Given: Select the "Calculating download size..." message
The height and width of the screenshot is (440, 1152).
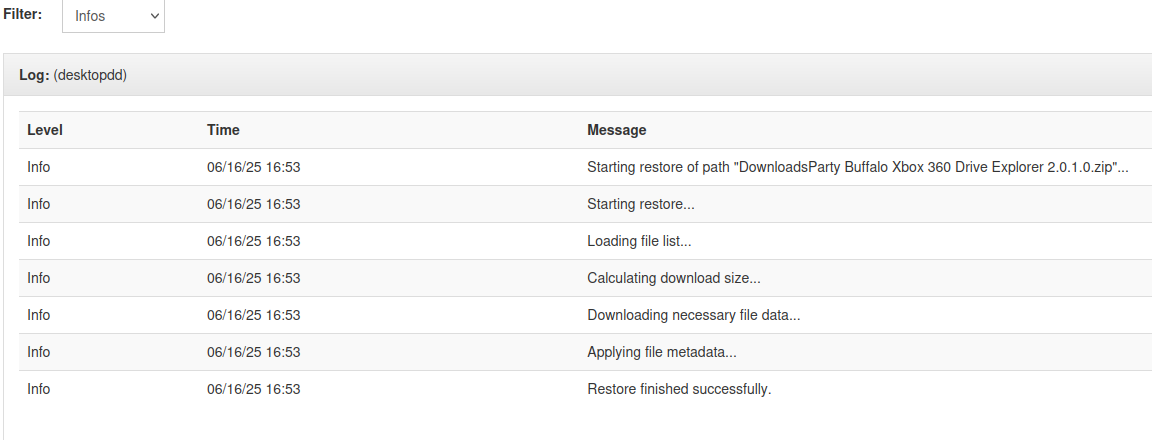Looking at the screenshot, I should click(674, 278).
